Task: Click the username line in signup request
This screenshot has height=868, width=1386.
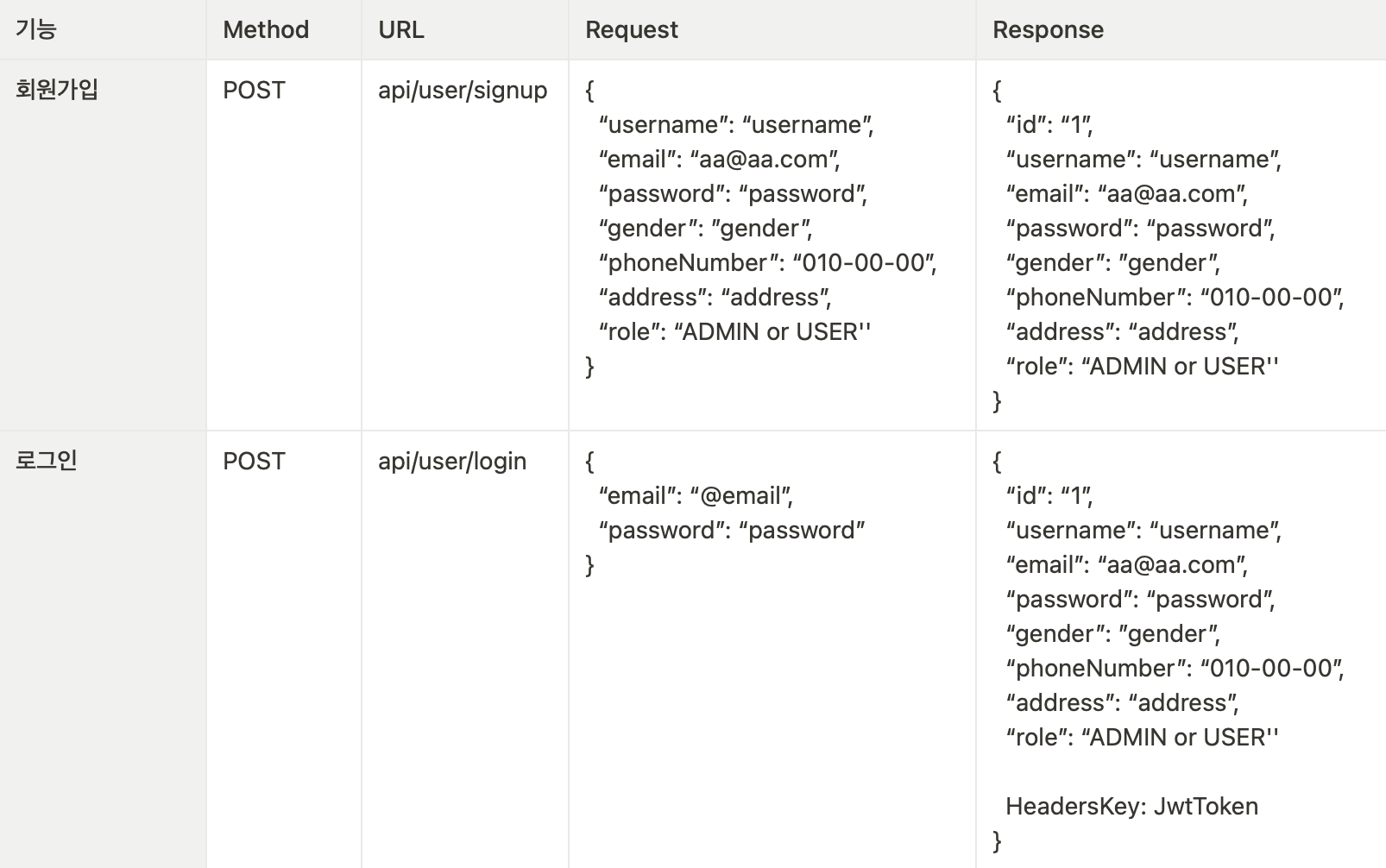Action: [736, 124]
